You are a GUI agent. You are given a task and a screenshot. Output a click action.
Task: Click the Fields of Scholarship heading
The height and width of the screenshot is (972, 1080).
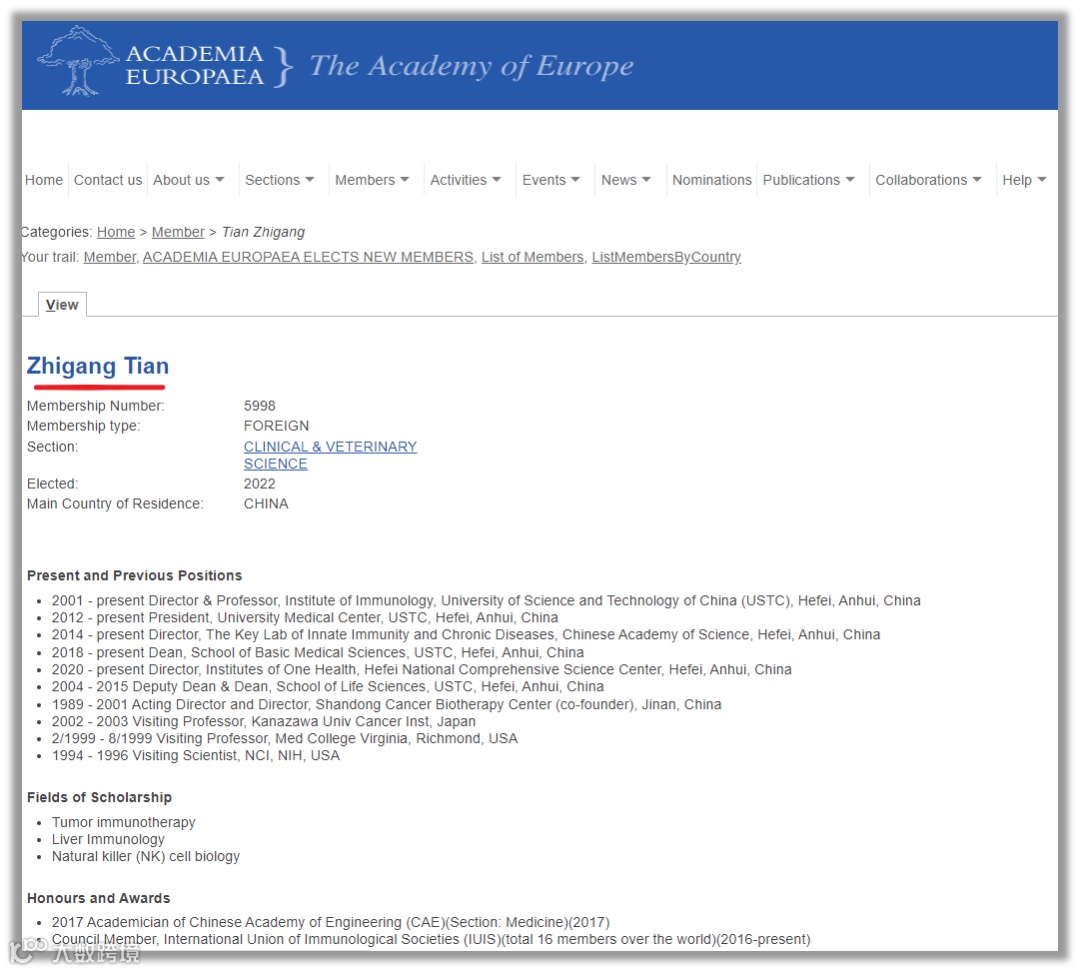pos(99,797)
